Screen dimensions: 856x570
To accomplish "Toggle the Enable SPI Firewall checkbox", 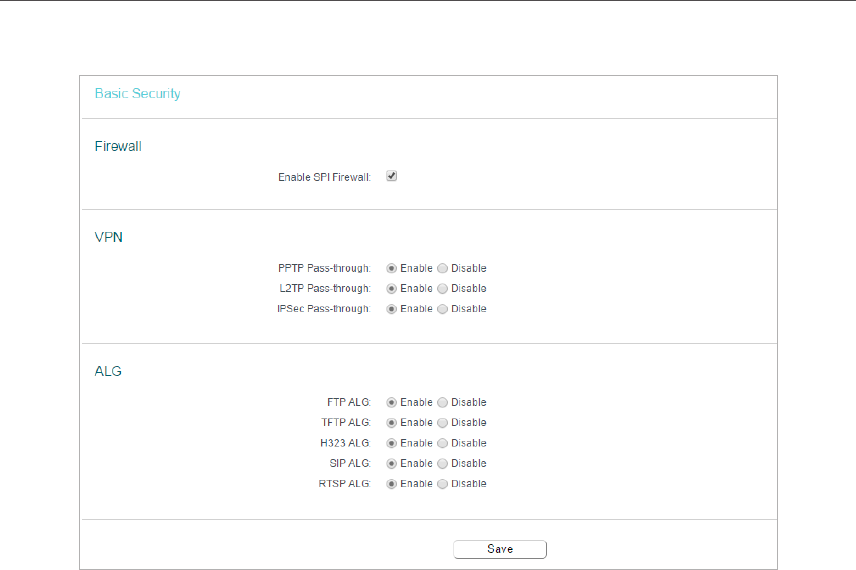I will 391,176.
